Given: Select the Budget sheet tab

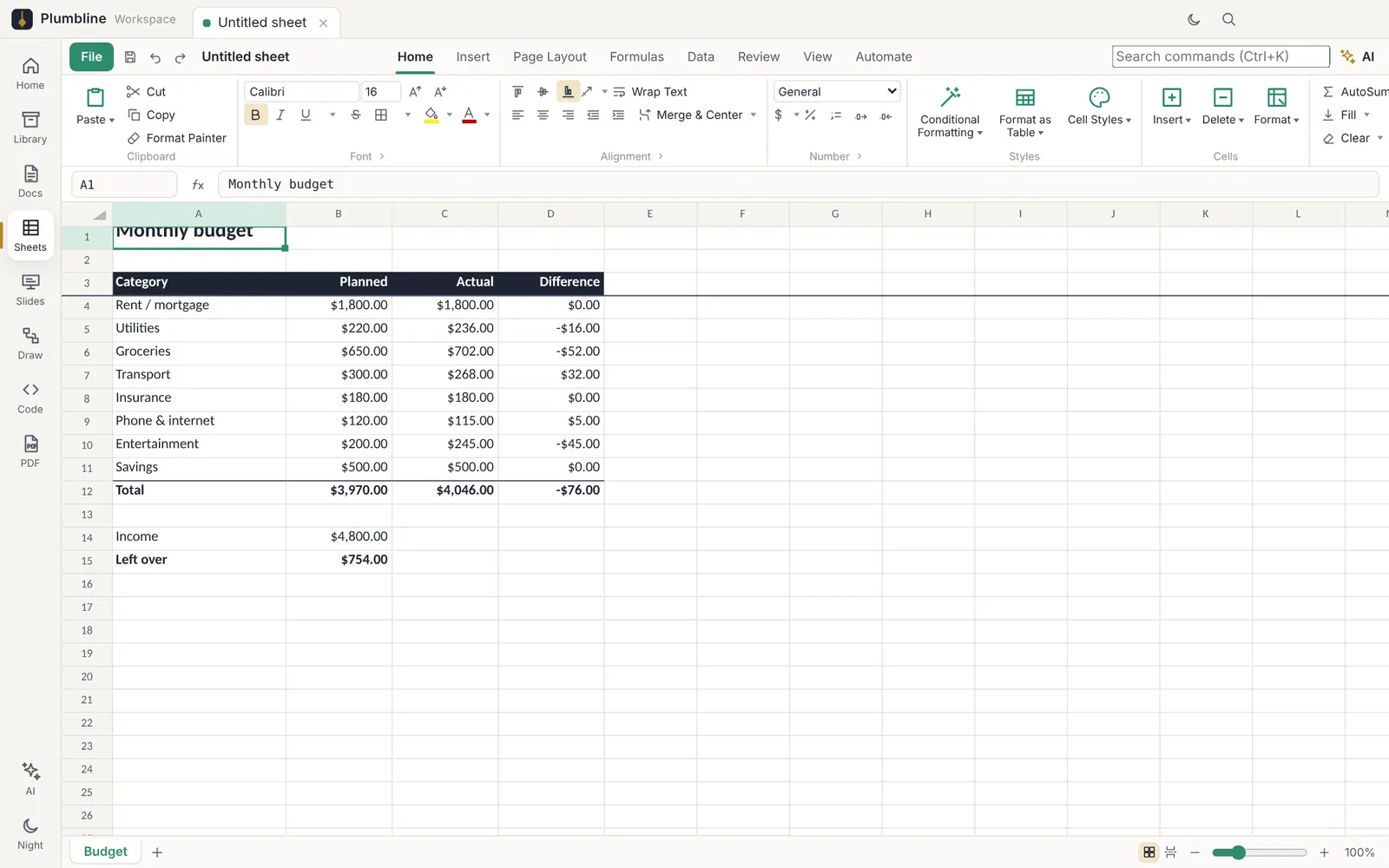Looking at the screenshot, I should coord(105,852).
